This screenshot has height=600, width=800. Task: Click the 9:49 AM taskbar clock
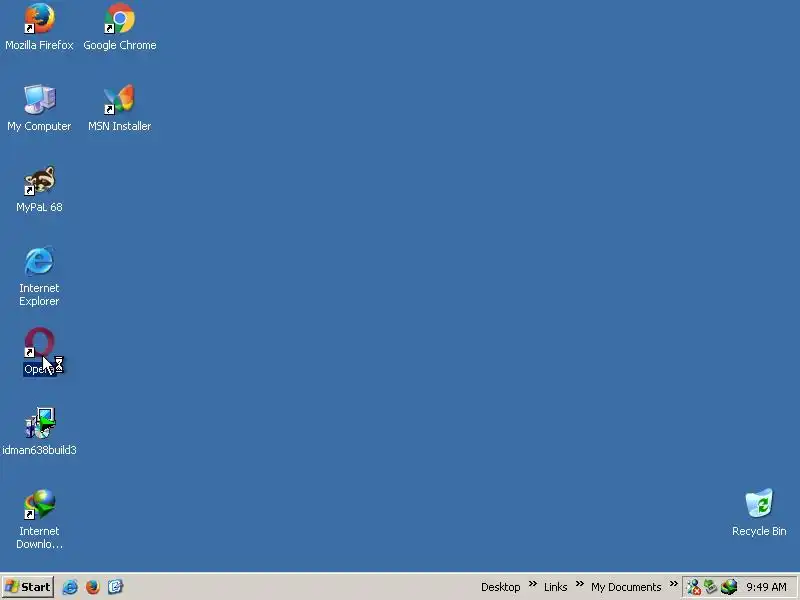pyautogui.click(x=766, y=587)
